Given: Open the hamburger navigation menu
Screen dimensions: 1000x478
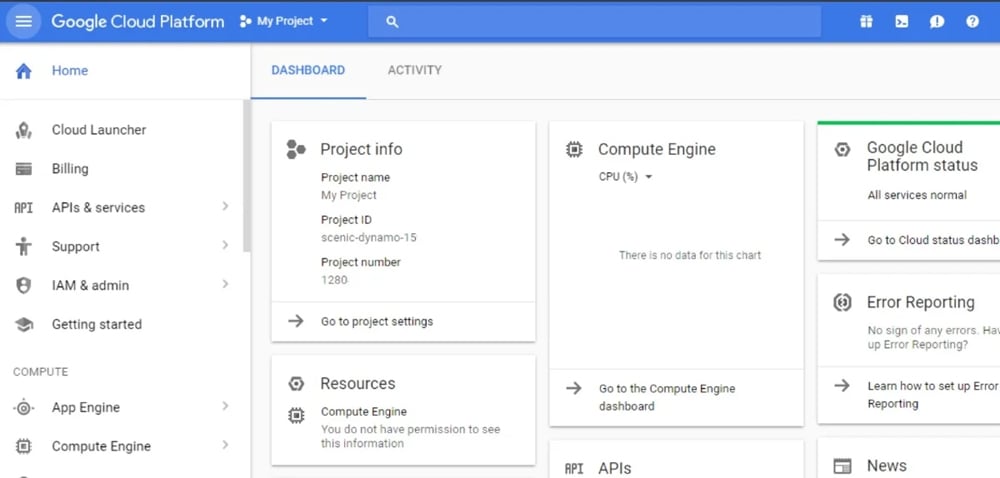Looking at the screenshot, I should pyautogui.click(x=23, y=21).
